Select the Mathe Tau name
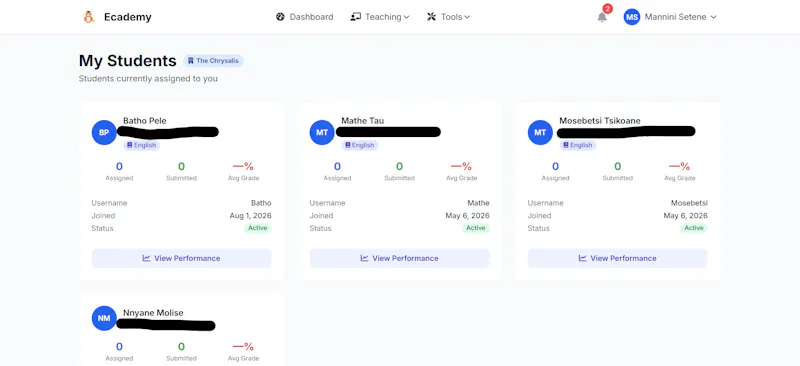This screenshot has height=366, width=800. [363, 121]
